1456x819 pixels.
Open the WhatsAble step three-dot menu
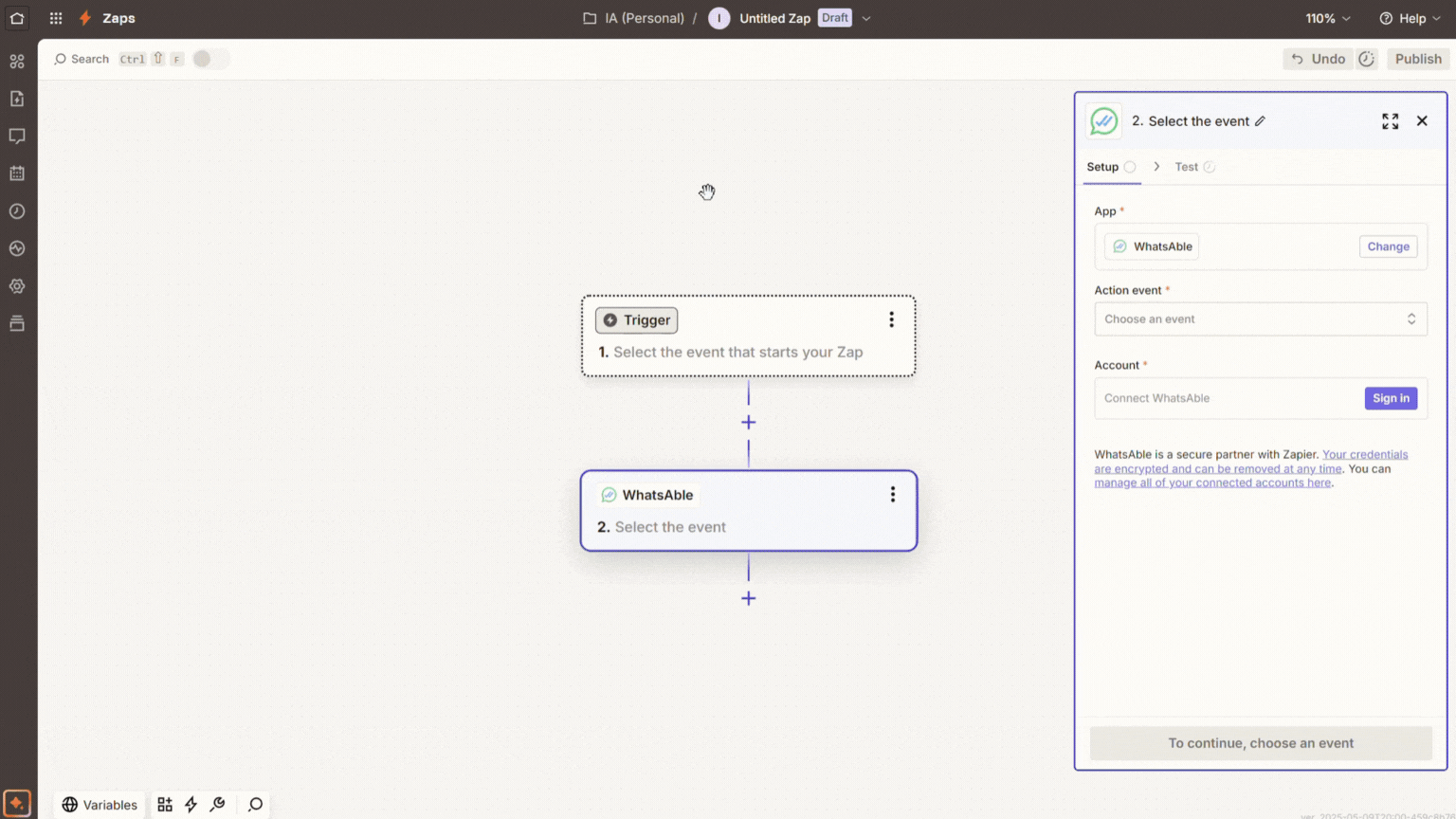tap(892, 495)
